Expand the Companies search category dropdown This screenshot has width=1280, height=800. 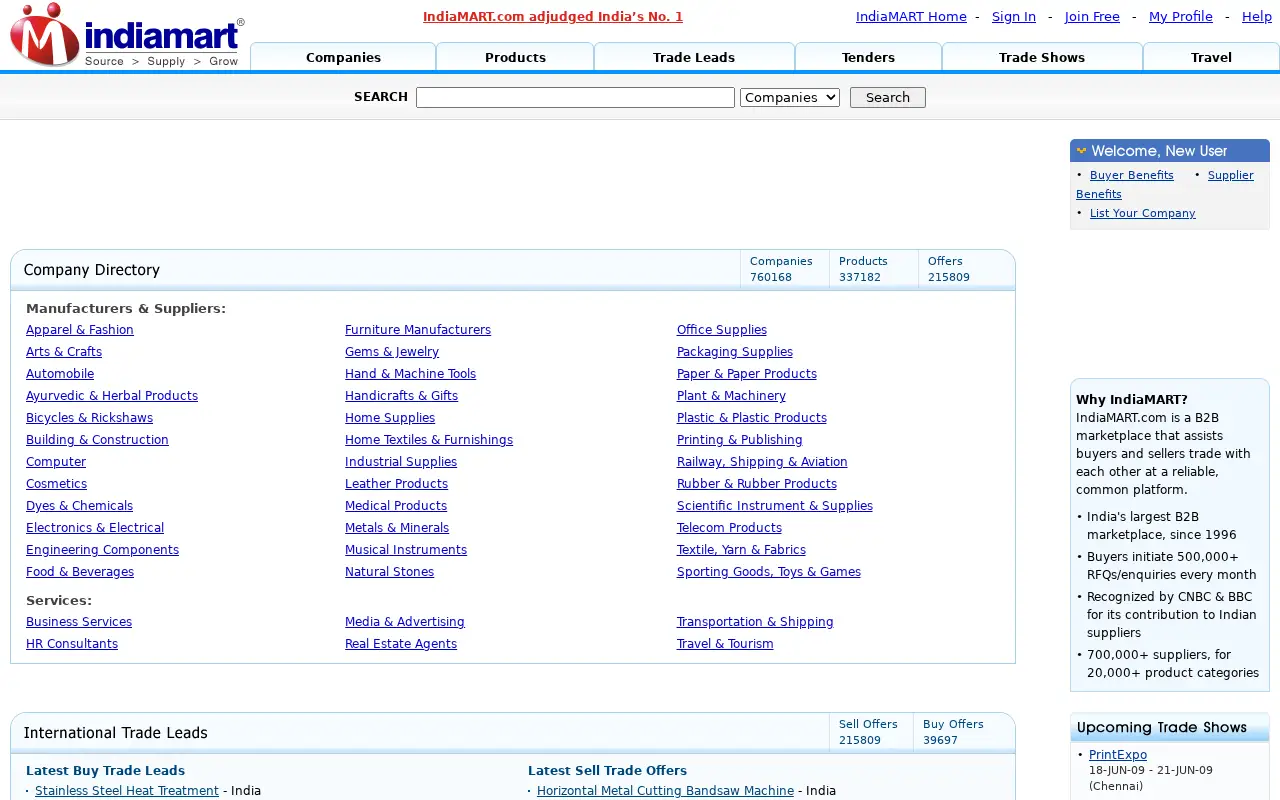(x=790, y=97)
